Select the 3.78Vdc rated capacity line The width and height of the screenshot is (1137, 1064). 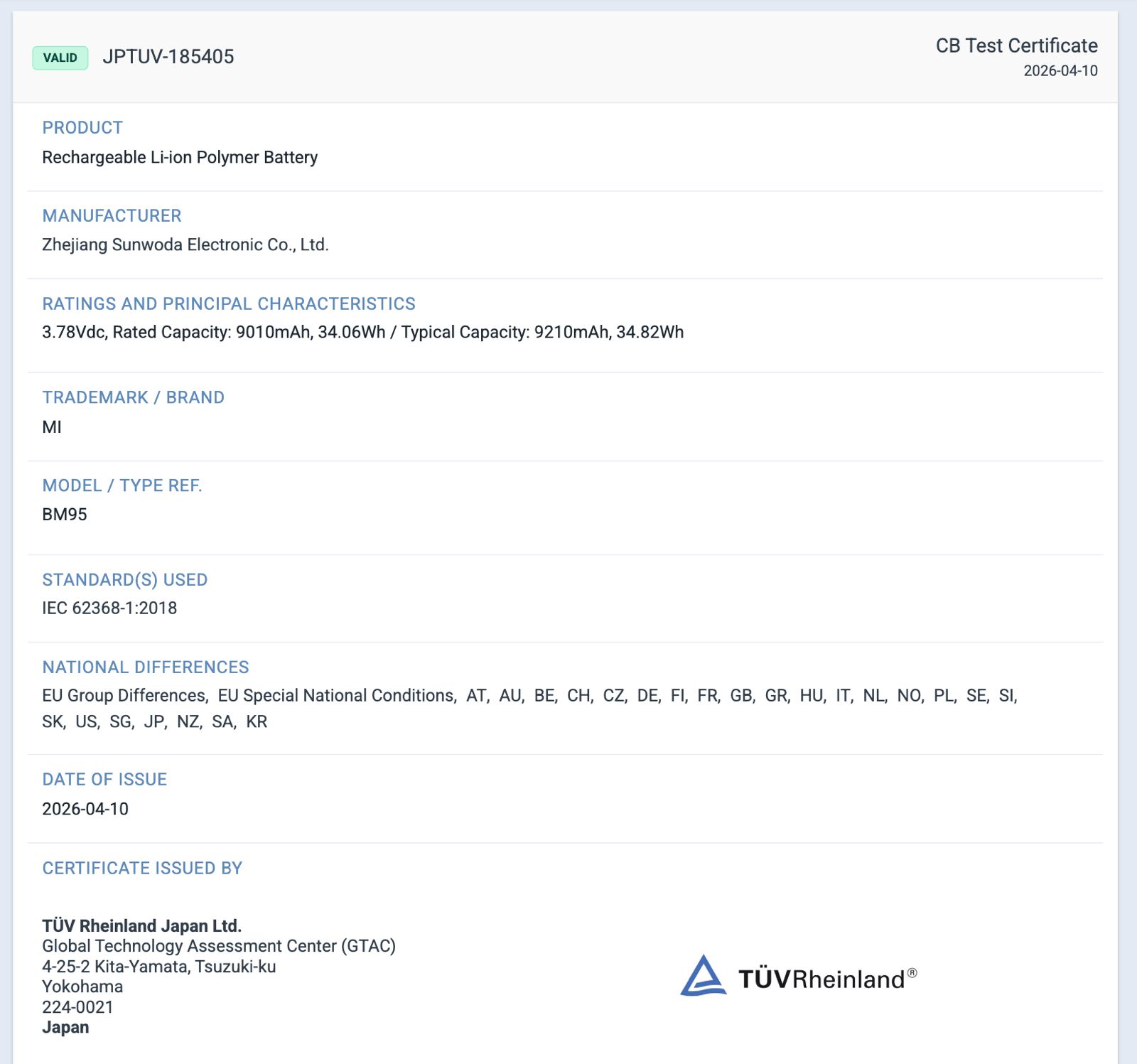click(363, 332)
